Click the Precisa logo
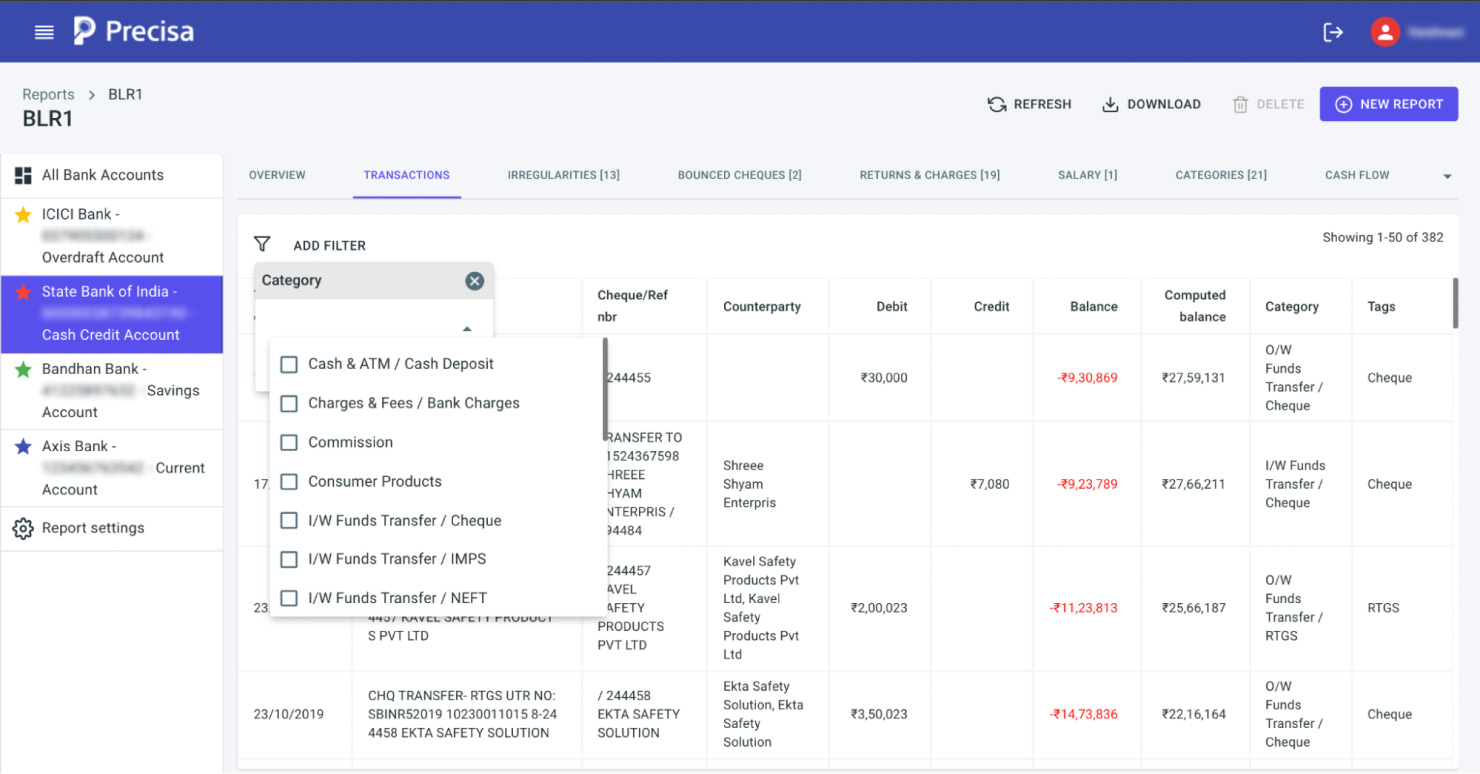Image resolution: width=1480 pixels, height=774 pixels. 132,30
